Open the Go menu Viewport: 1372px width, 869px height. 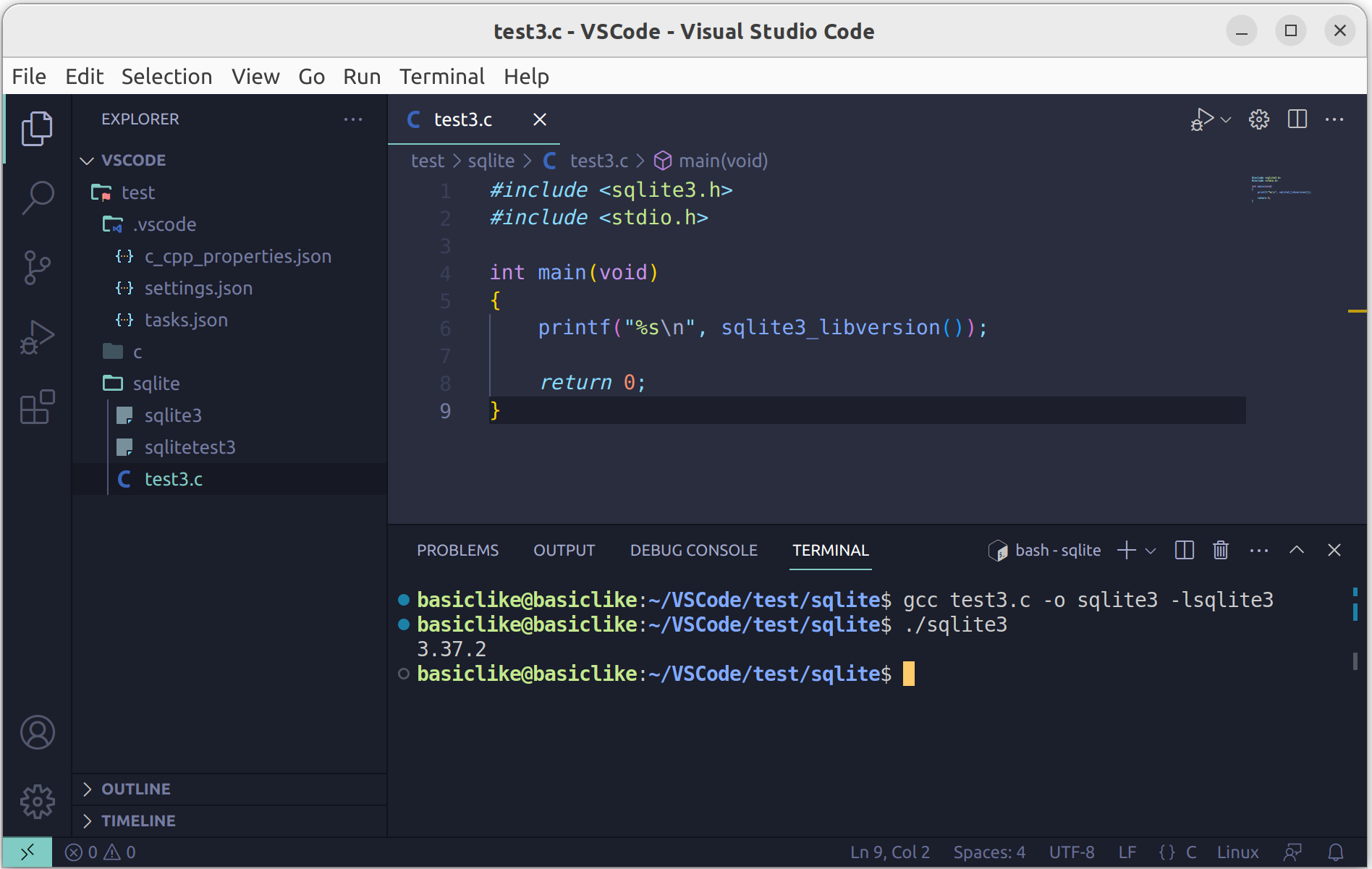[x=311, y=77]
